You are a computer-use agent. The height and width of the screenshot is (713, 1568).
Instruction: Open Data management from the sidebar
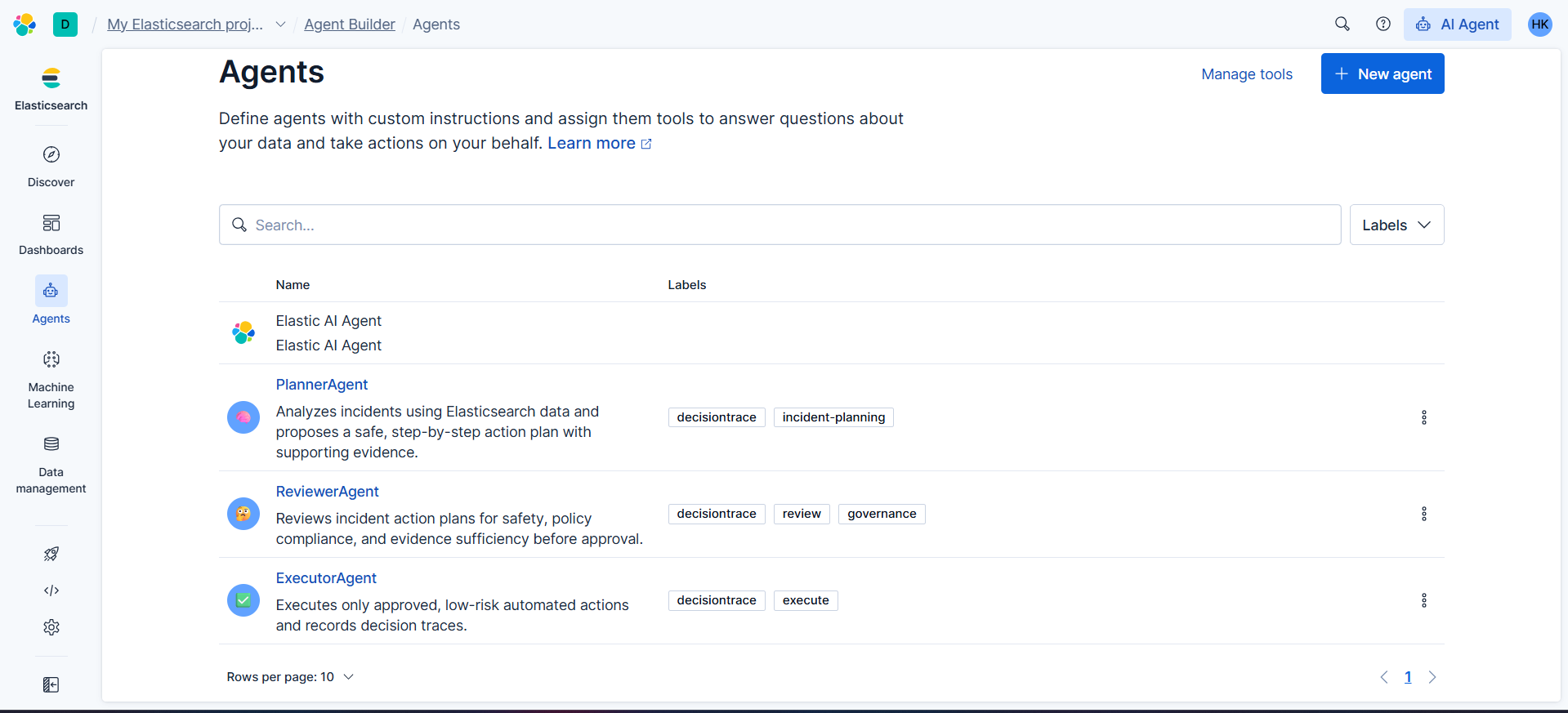(51, 465)
